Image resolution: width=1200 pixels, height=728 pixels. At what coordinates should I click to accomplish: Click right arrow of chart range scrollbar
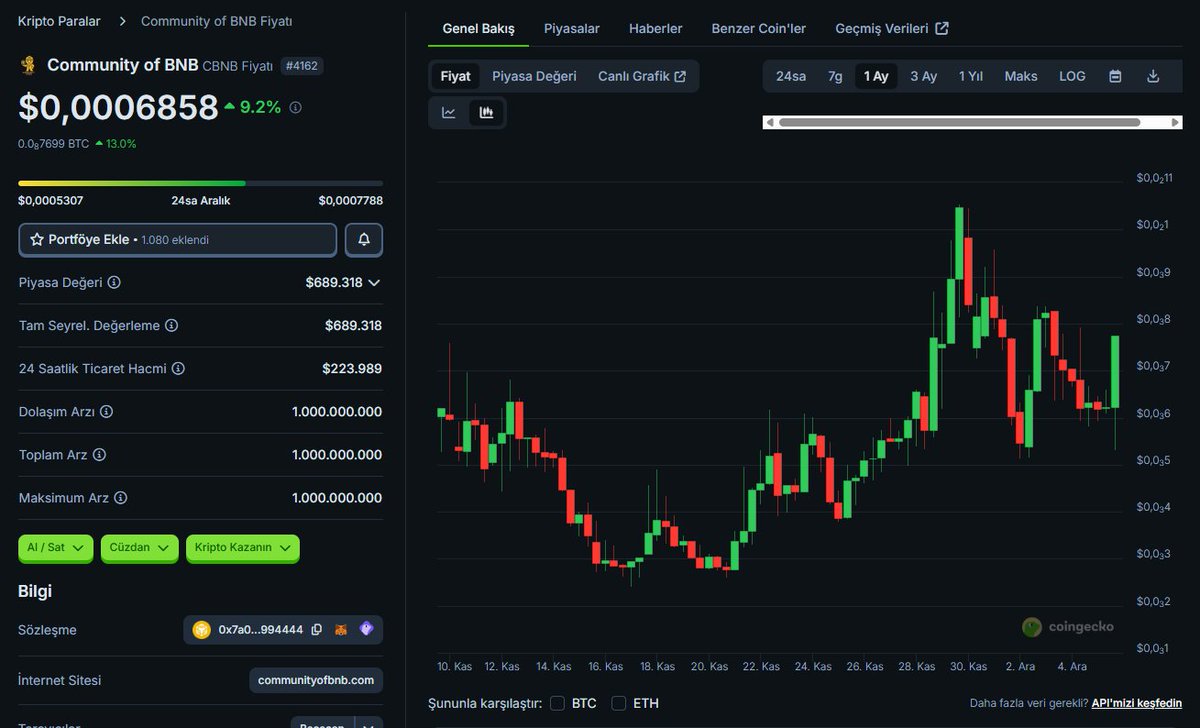point(1176,122)
